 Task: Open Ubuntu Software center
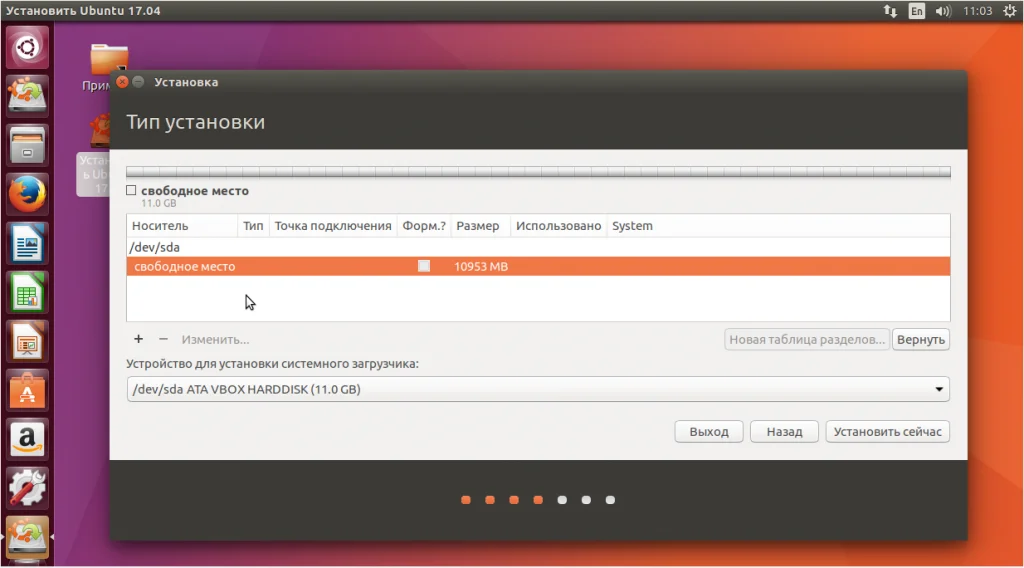[27, 391]
